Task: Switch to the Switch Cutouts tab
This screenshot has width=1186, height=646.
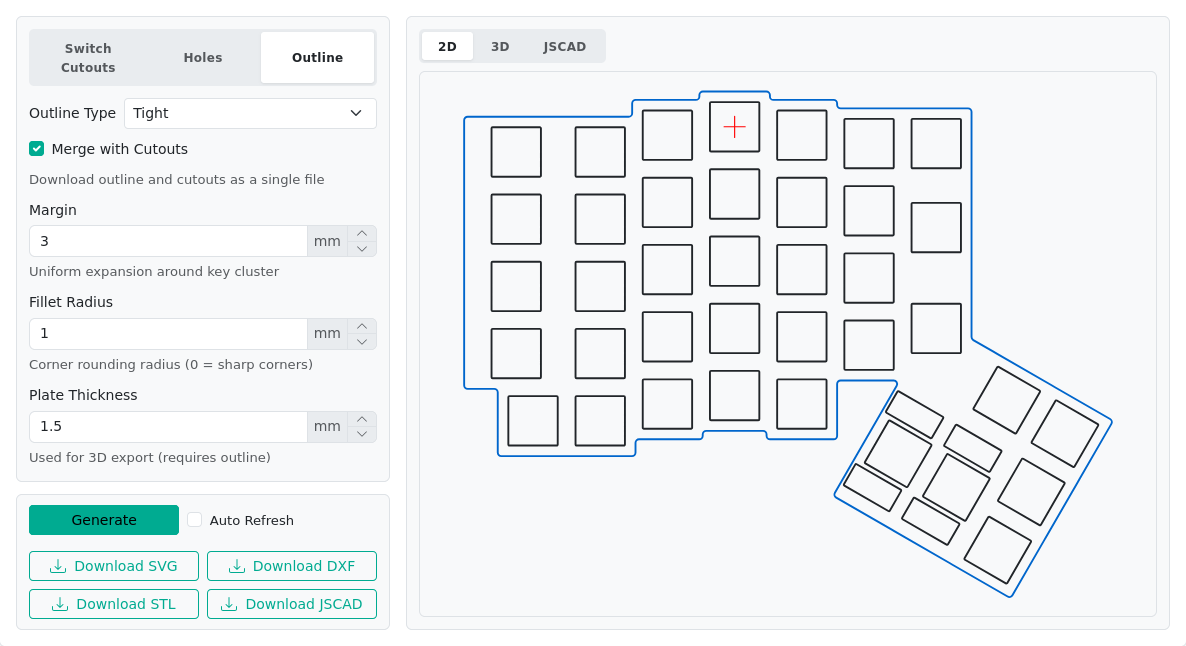Action: click(x=87, y=57)
